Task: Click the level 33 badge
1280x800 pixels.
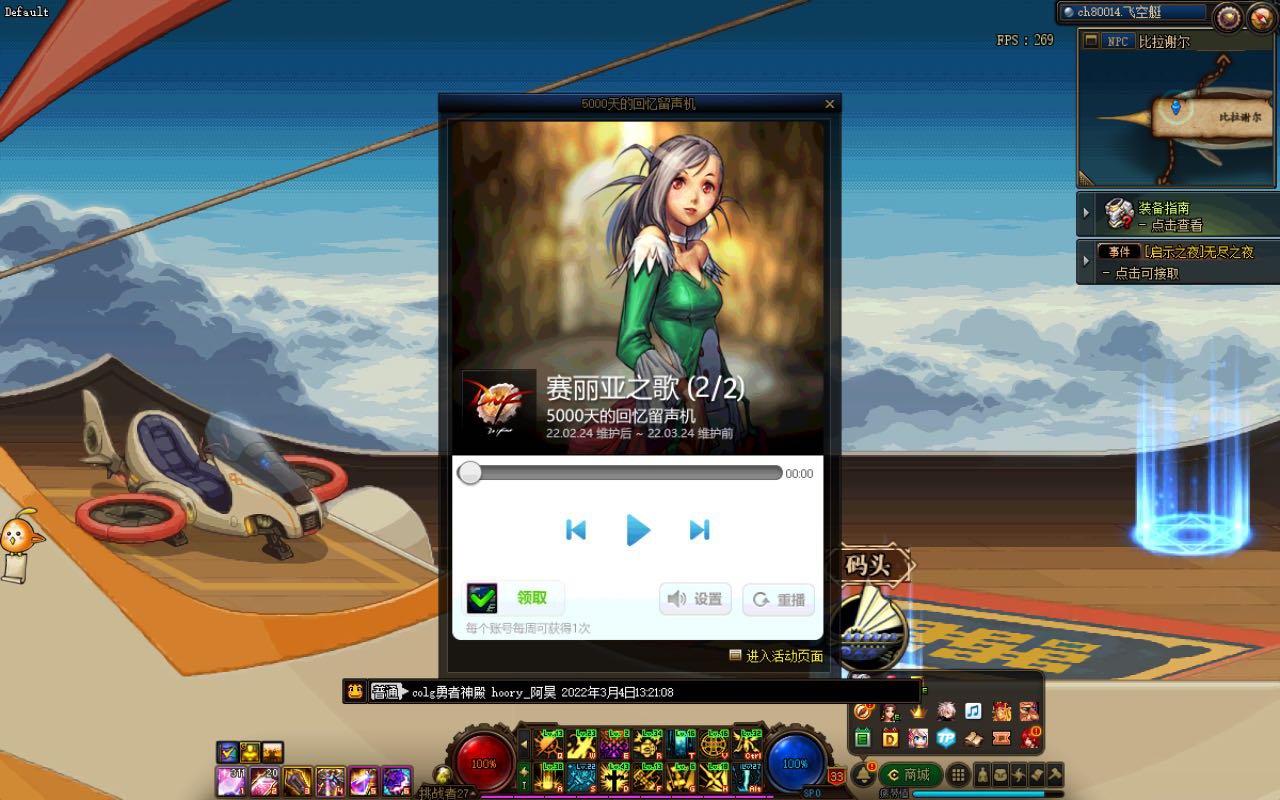Action: coord(837,776)
